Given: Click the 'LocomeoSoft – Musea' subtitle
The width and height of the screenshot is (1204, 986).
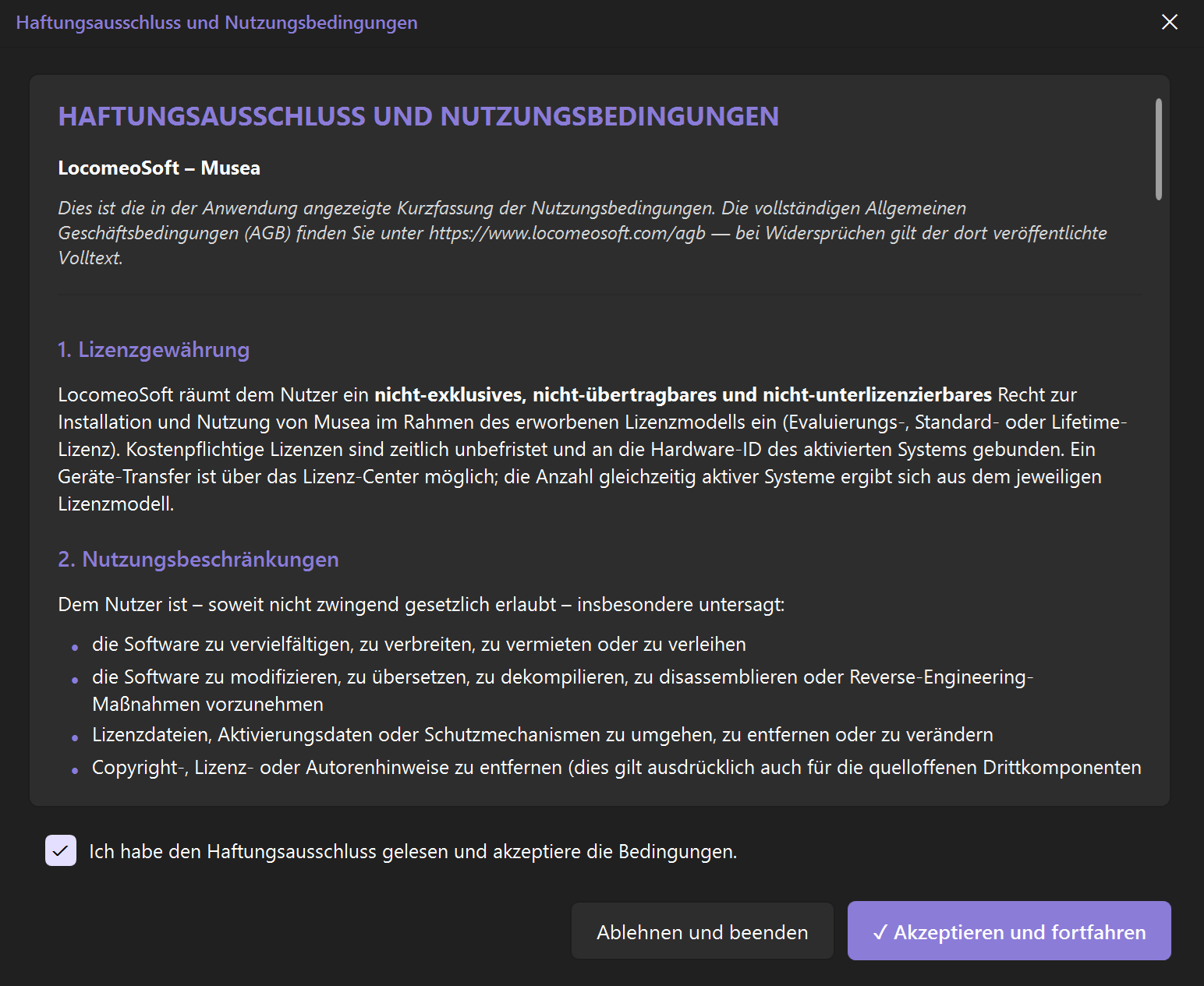Looking at the screenshot, I should [x=159, y=168].
